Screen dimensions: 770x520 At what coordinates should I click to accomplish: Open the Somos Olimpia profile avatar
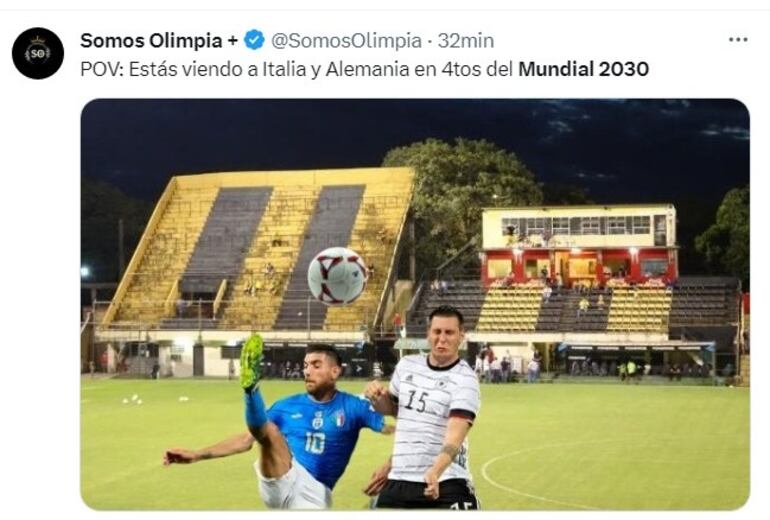click(38, 53)
